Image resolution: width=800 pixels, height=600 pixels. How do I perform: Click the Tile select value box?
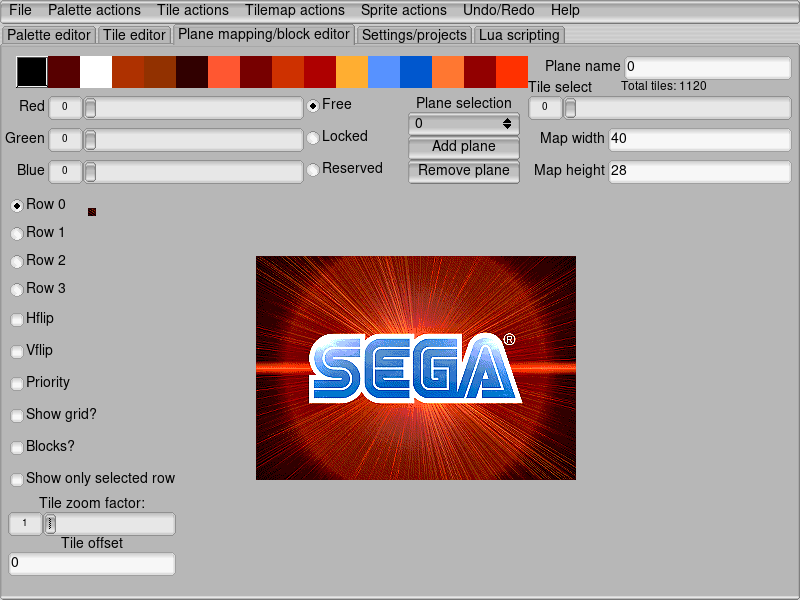tap(545, 107)
